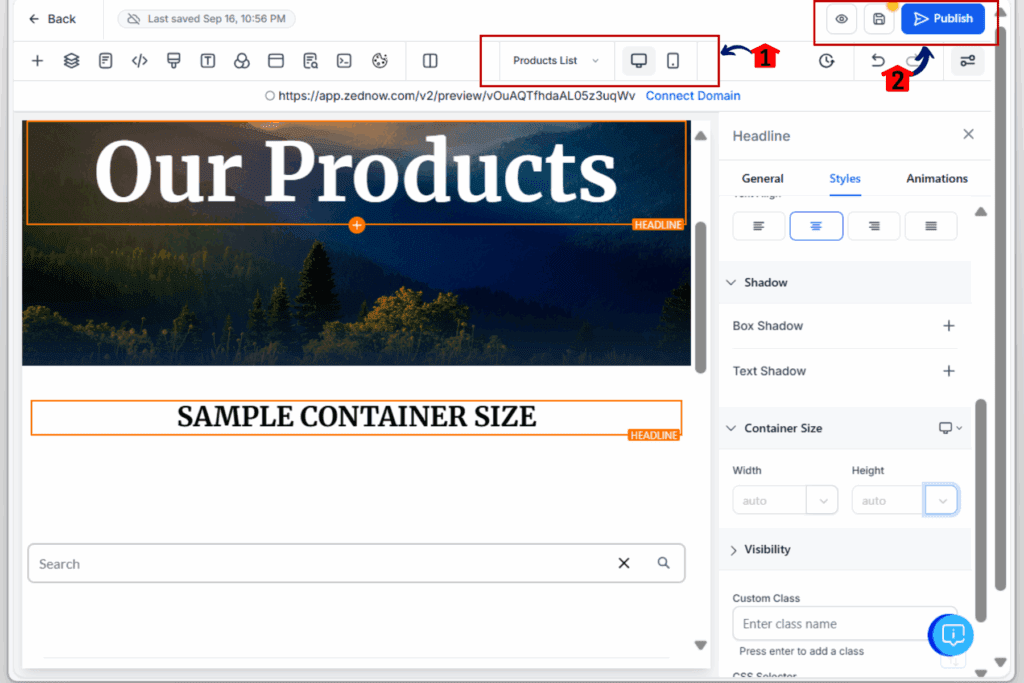Open the chat support bubble
Screen dimensions: 1024x683
(952, 634)
